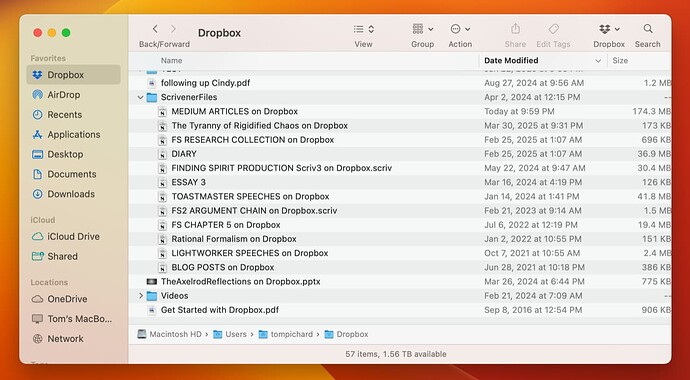This screenshot has width=690, height=380.
Task: Open Applications in the sidebar
Action: (73, 134)
